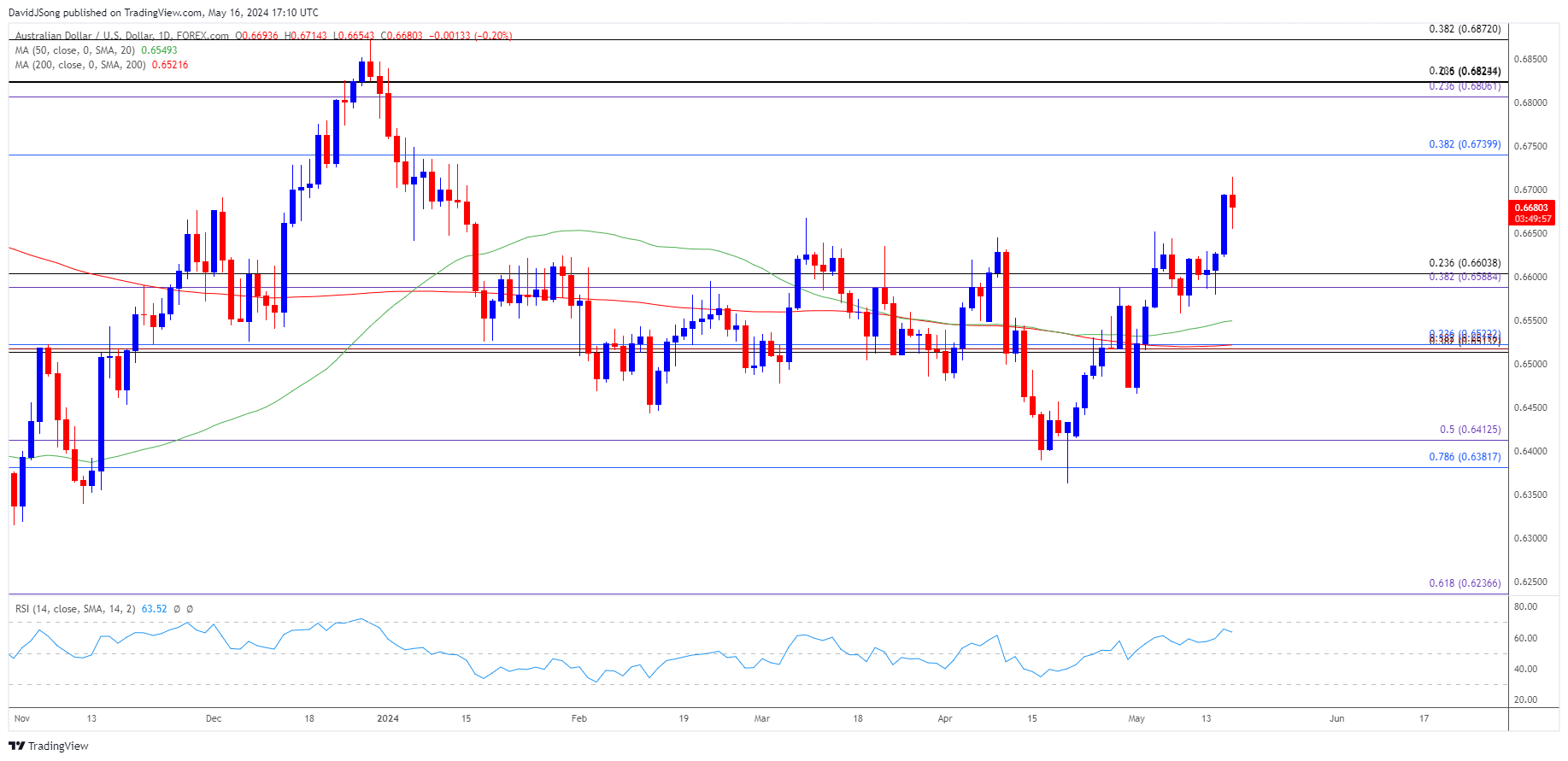Click the Mar label on time axis

[x=762, y=718]
